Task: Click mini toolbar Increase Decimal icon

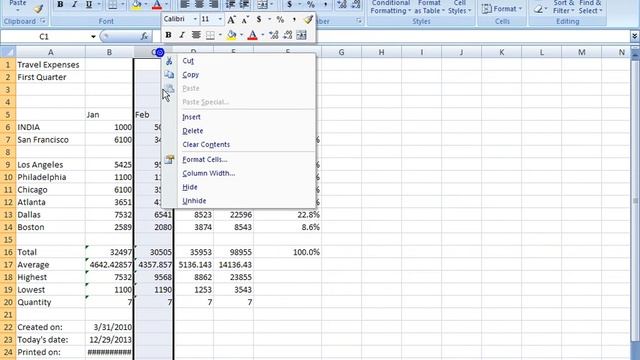Action: 274,35
